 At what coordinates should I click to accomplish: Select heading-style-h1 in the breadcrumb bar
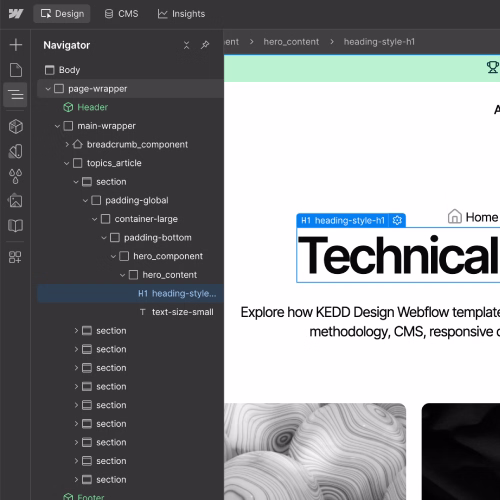(x=379, y=42)
